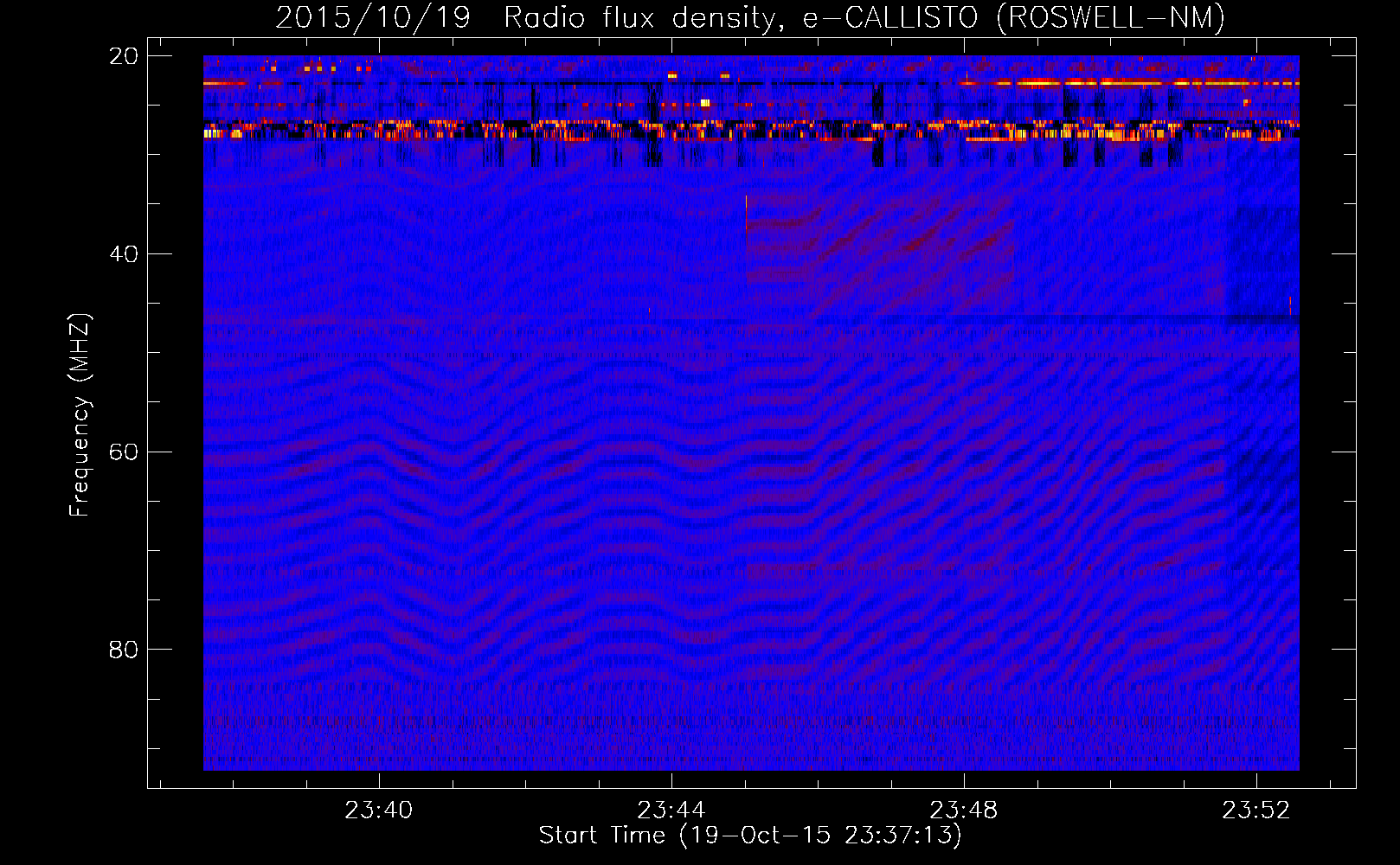This screenshot has width=1400, height=865.
Task: Click the '23:52' time tick label
Action: pos(1256,811)
